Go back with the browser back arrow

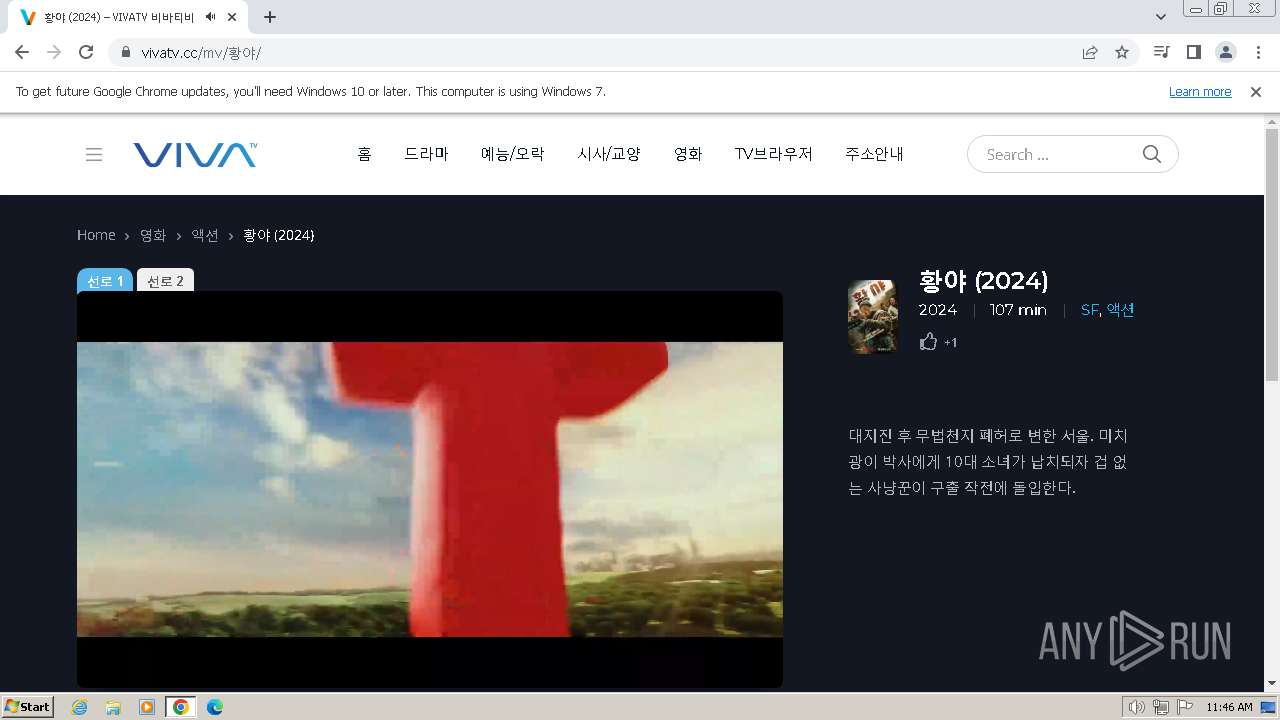(x=22, y=52)
